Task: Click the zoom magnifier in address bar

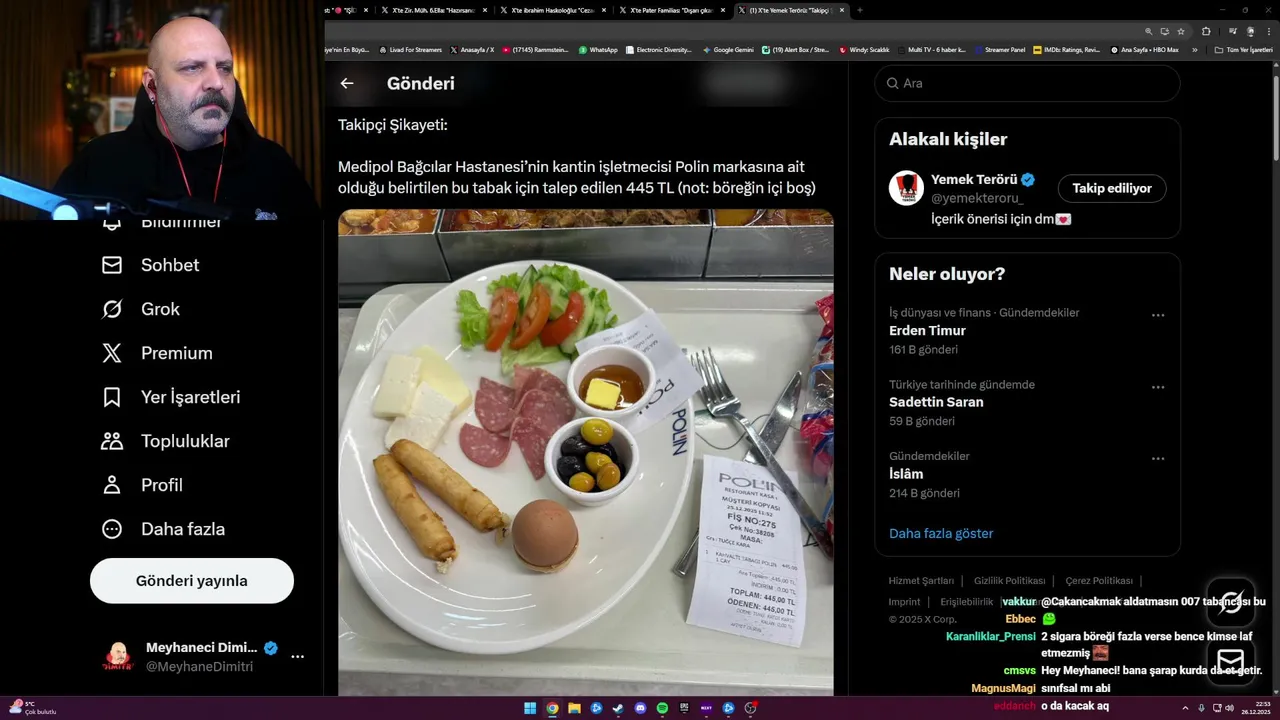Action: [x=1149, y=31]
